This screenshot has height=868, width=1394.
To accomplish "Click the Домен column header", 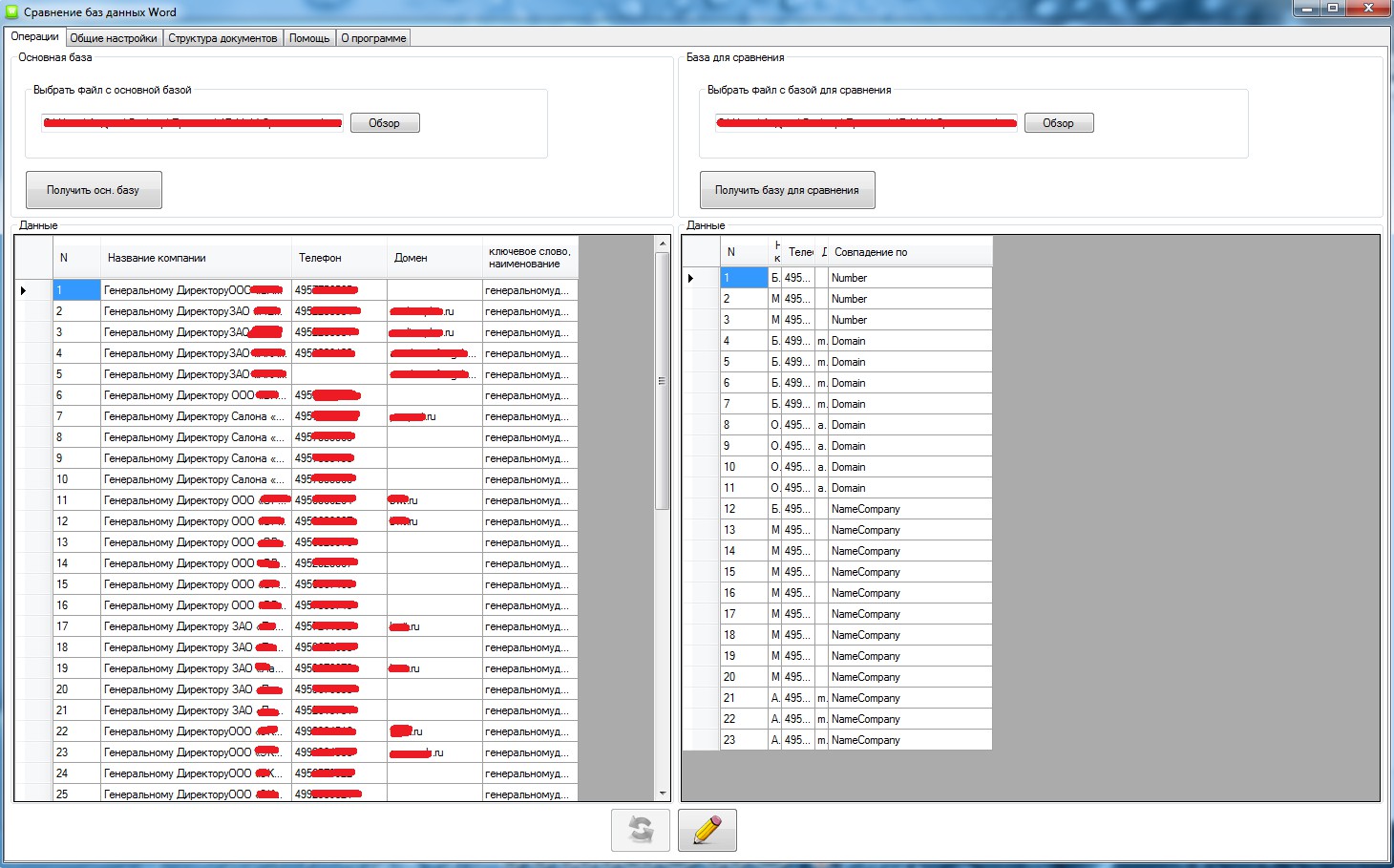I will [x=434, y=258].
